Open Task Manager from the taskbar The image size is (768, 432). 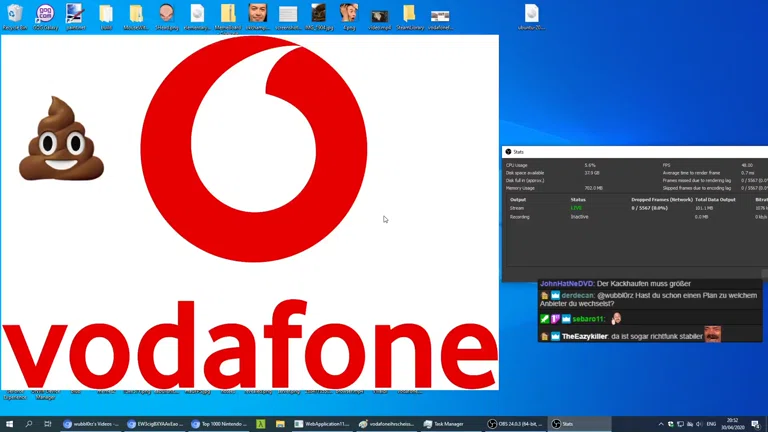coord(445,424)
